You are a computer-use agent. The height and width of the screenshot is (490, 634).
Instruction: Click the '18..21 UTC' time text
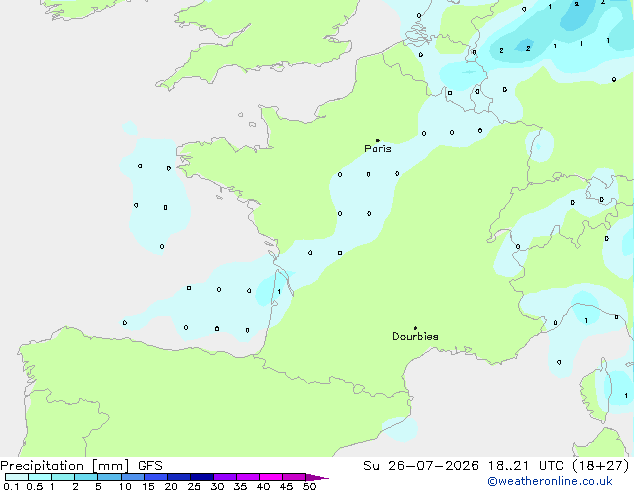525,466
